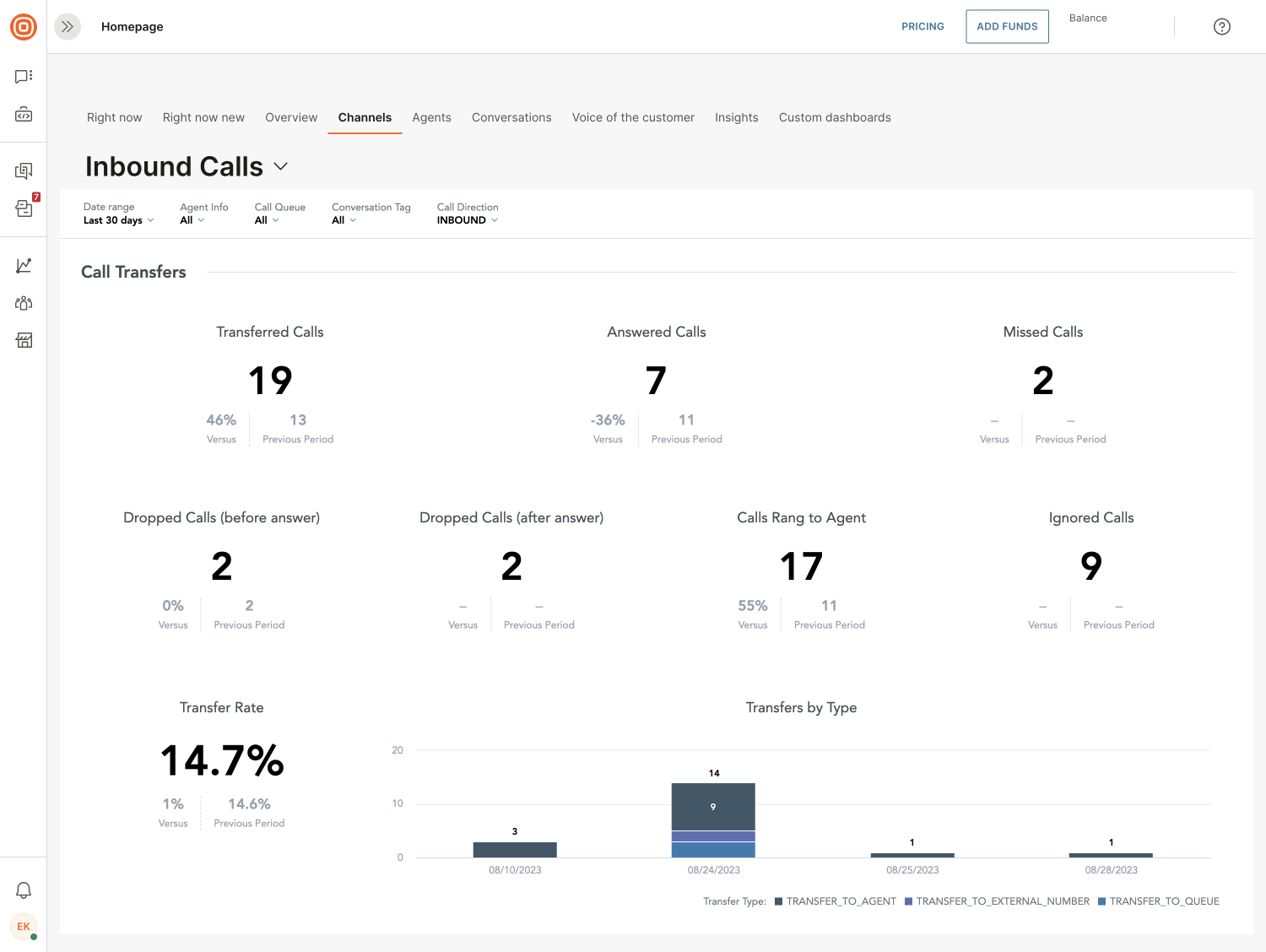Viewport: 1266px width, 952px height.
Task: Open the Call Queue filter dropdown
Action: 267,219
